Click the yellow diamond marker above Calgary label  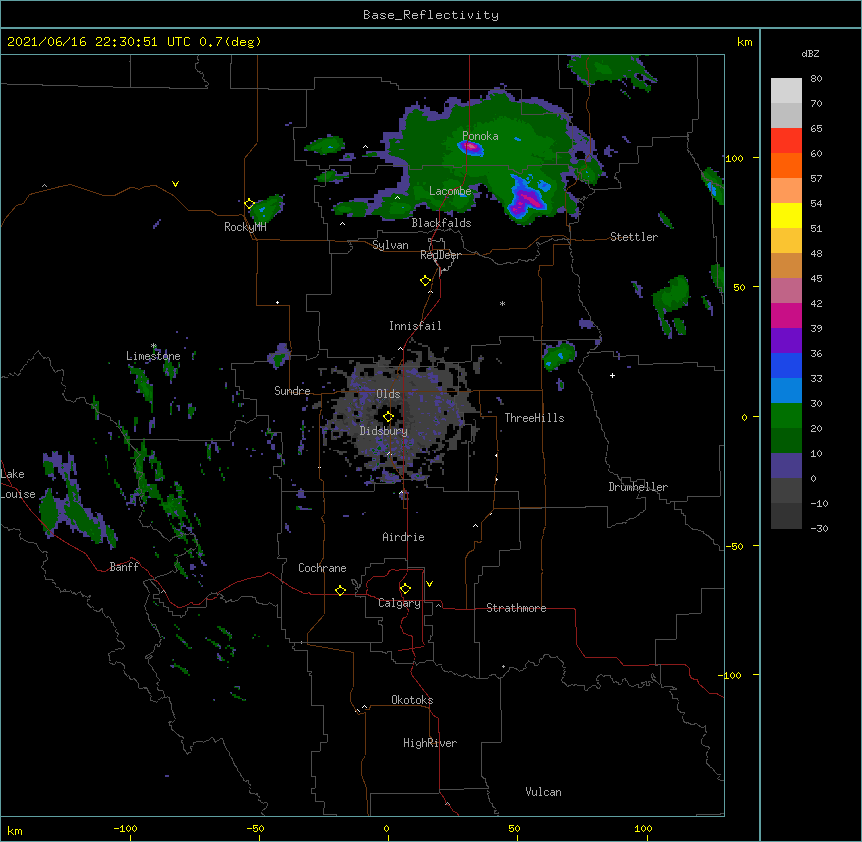405,589
